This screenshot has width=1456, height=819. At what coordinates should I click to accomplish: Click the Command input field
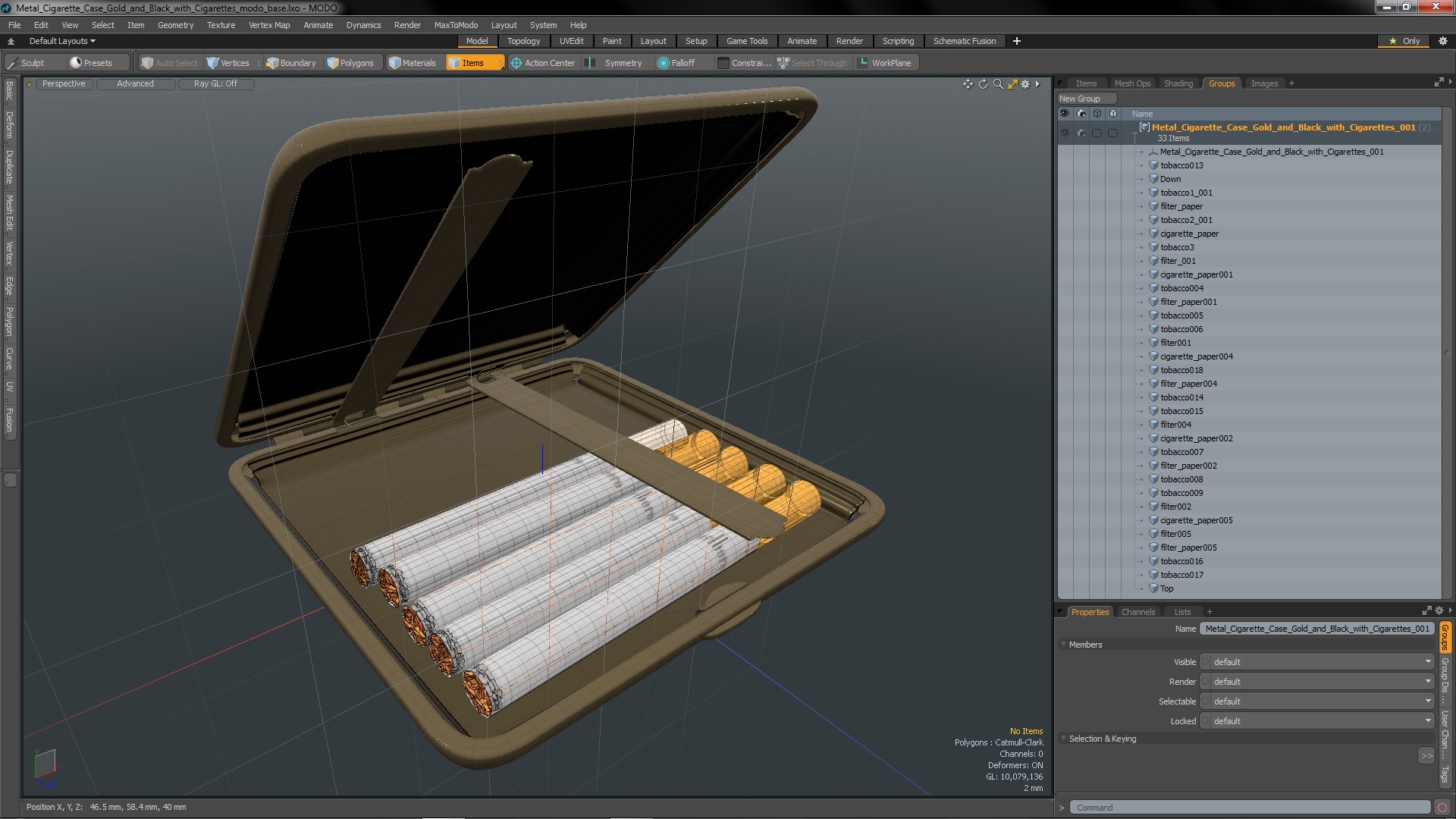pyautogui.click(x=1250, y=808)
